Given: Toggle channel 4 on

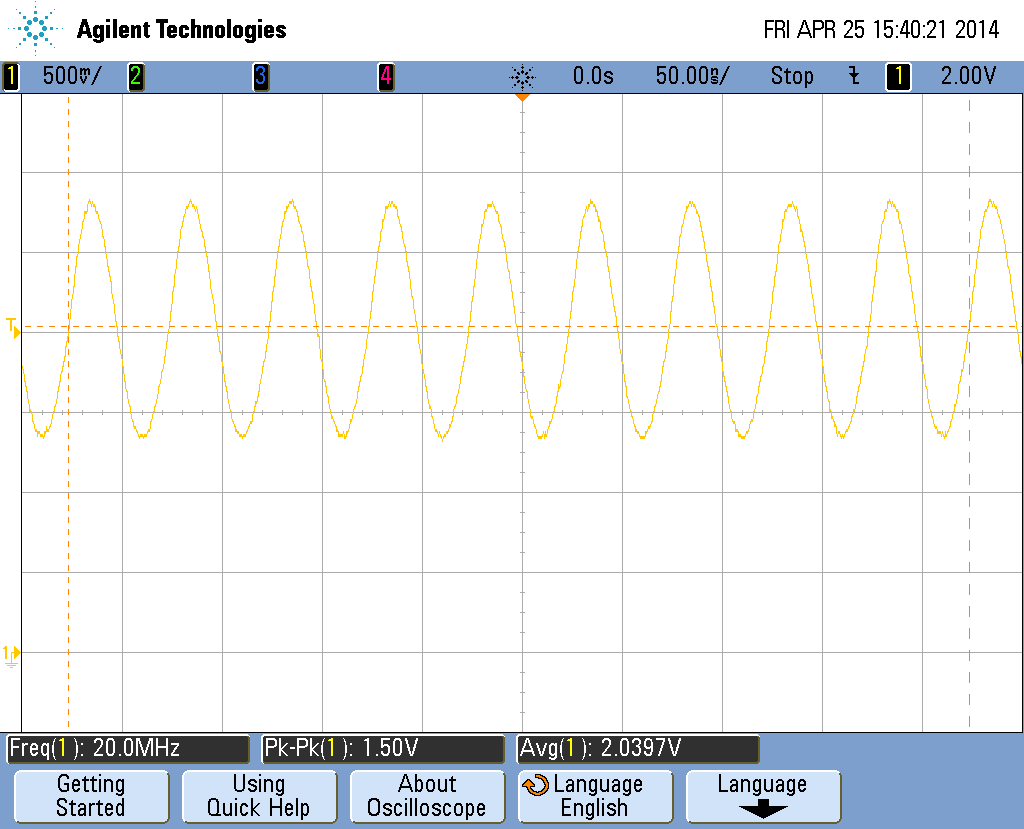Looking at the screenshot, I should [x=385, y=76].
